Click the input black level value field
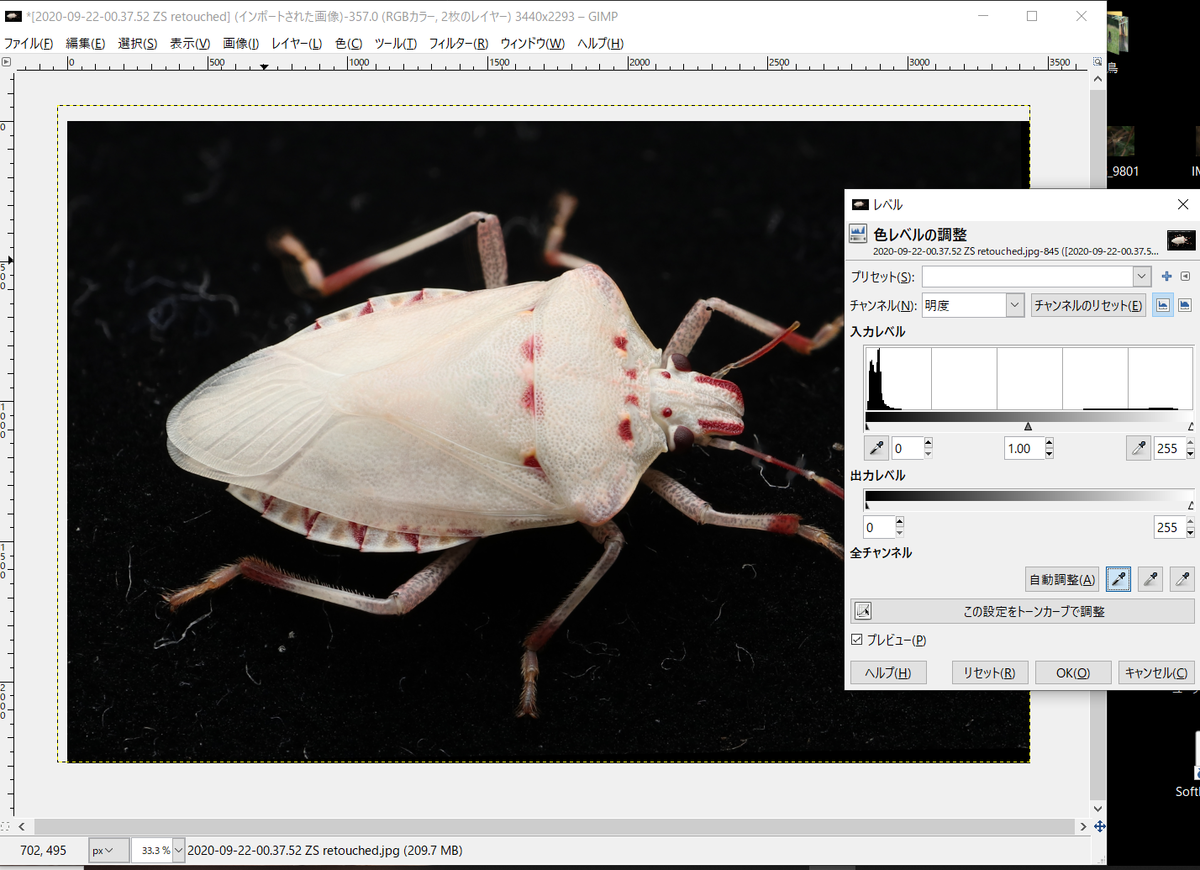 [x=907, y=449]
